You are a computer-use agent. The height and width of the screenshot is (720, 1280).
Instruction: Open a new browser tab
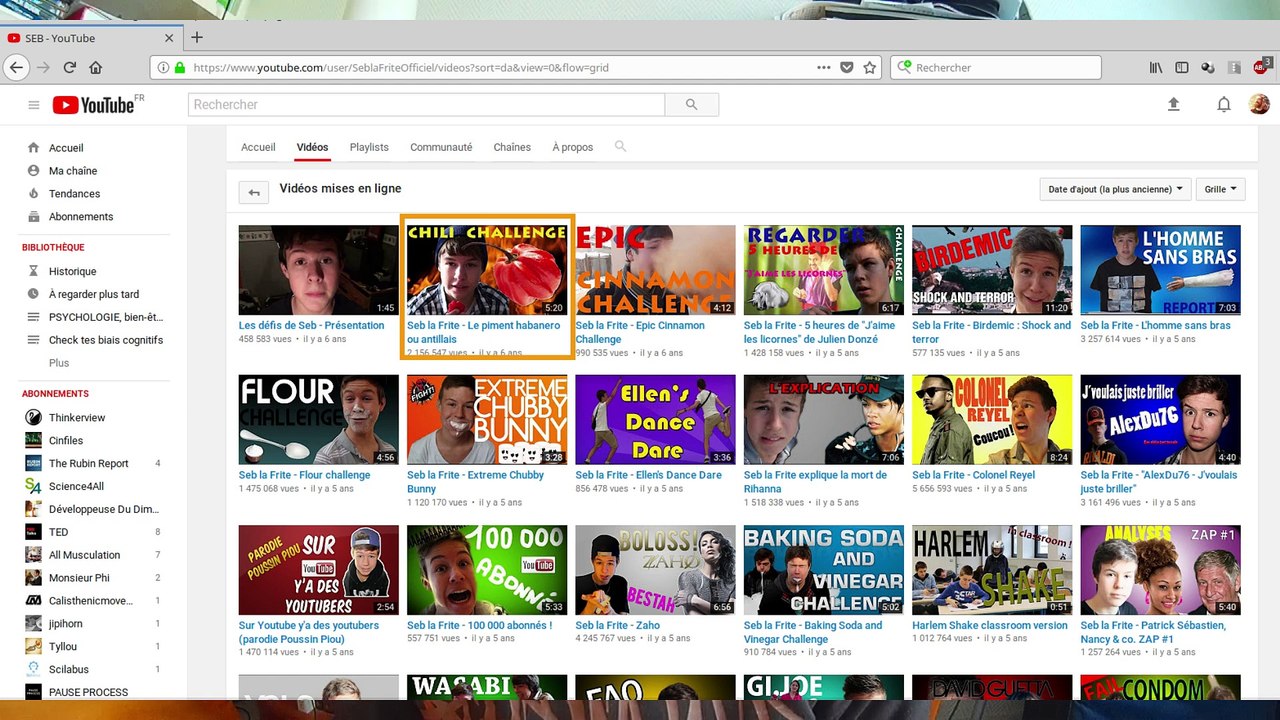point(197,38)
